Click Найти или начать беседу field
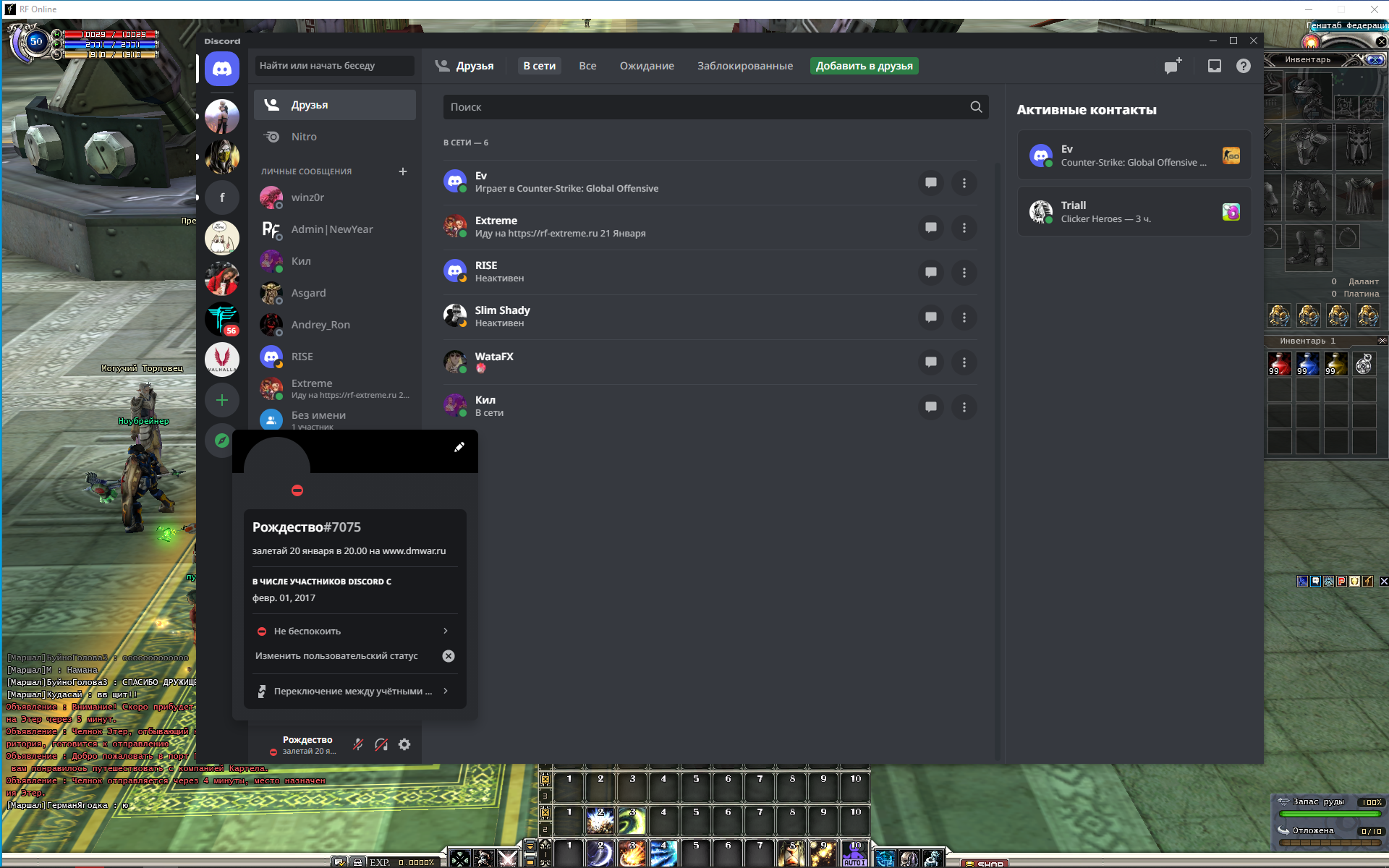Screen dimensions: 1389x868 pos(335,66)
